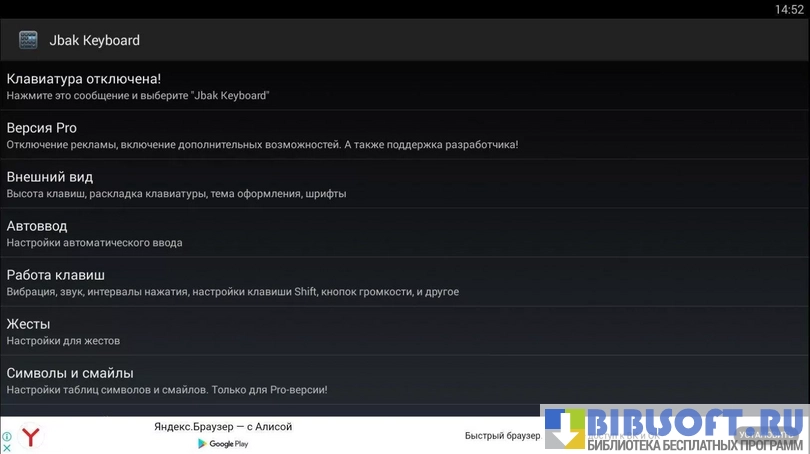Click the 'Библиотека бесплатных программ' caption
This screenshot has width=810, height=454.
[x=694, y=444]
